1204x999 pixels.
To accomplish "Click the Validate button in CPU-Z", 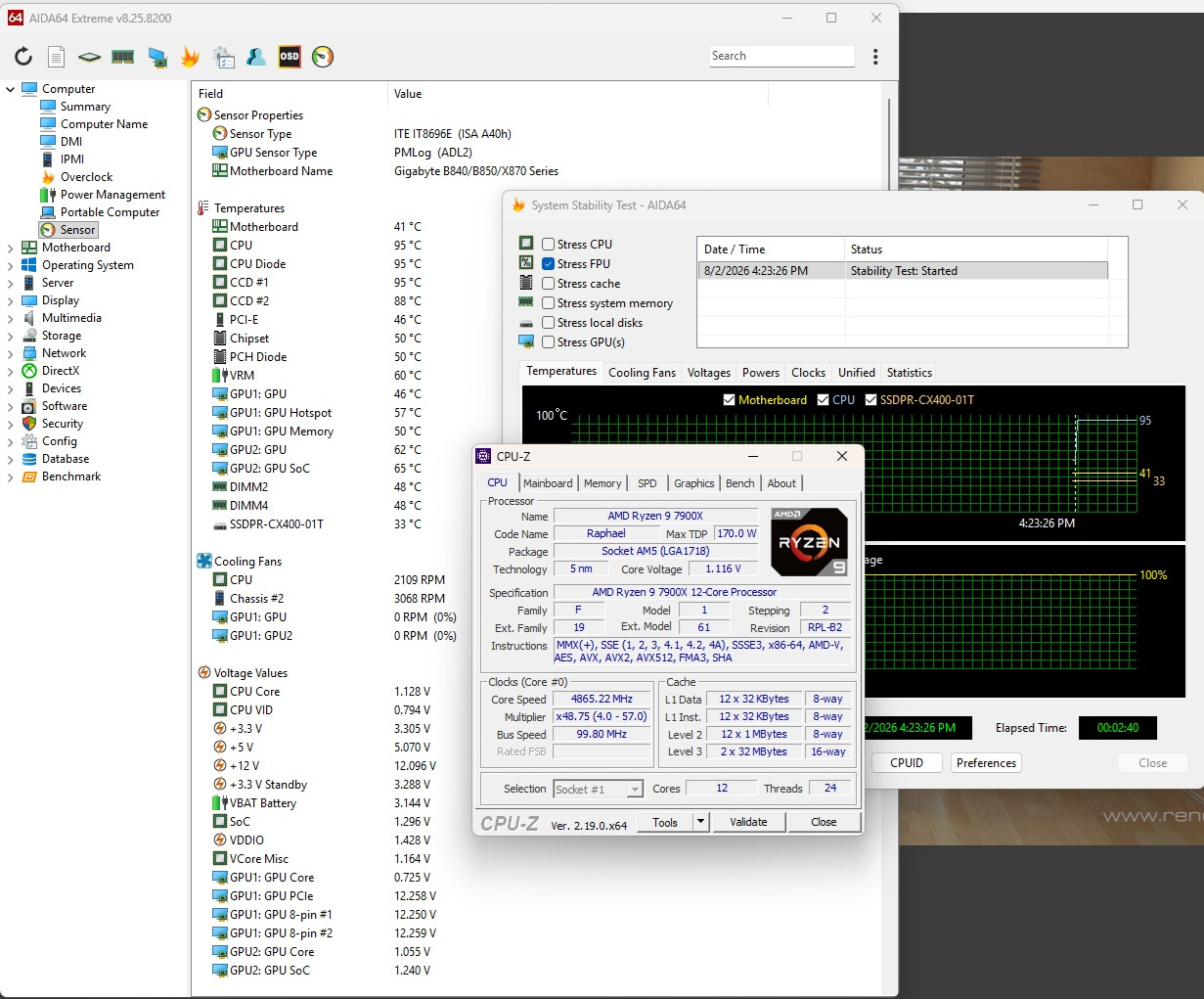I will click(748, 822).
